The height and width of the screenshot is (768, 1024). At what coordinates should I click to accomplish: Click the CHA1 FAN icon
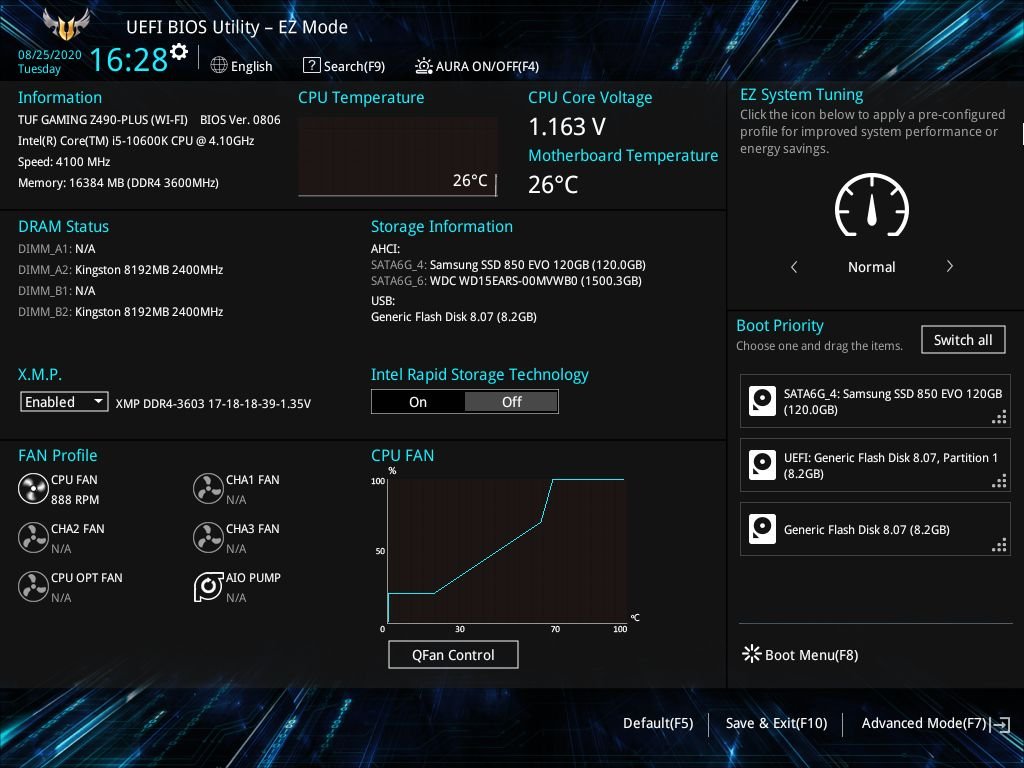(208, 488)
